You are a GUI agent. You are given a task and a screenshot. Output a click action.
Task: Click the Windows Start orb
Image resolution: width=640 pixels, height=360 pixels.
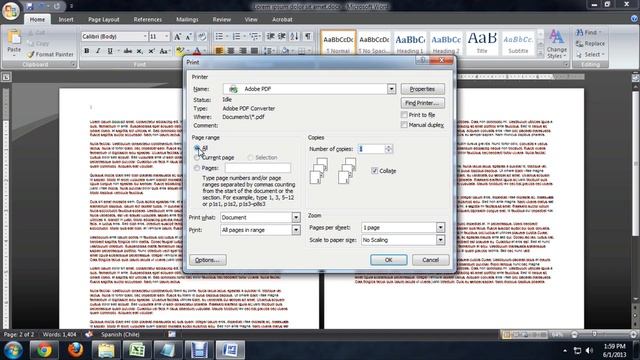click(13, 350)
